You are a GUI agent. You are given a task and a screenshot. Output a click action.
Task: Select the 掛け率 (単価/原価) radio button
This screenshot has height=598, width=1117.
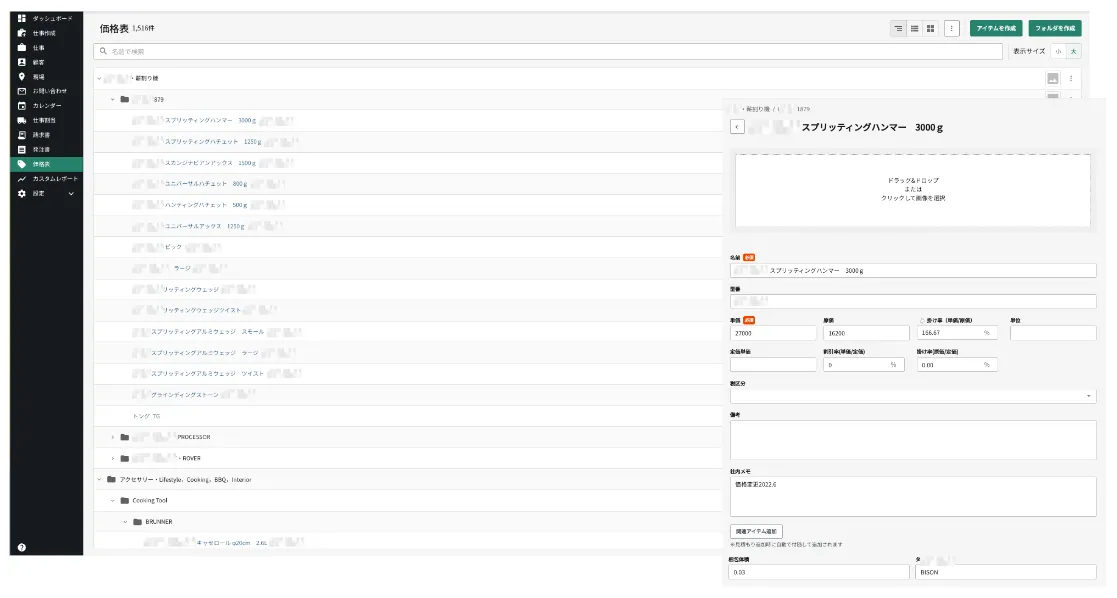922,321
